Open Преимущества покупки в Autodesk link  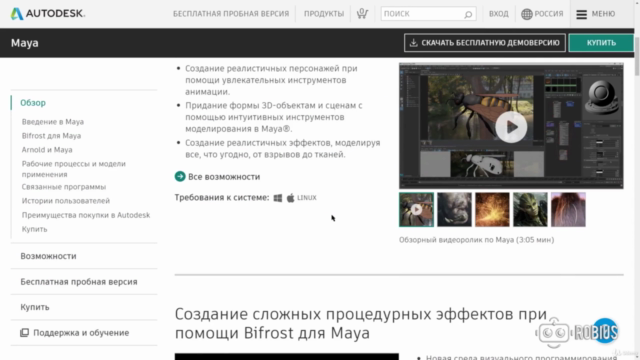click(86, 215)
